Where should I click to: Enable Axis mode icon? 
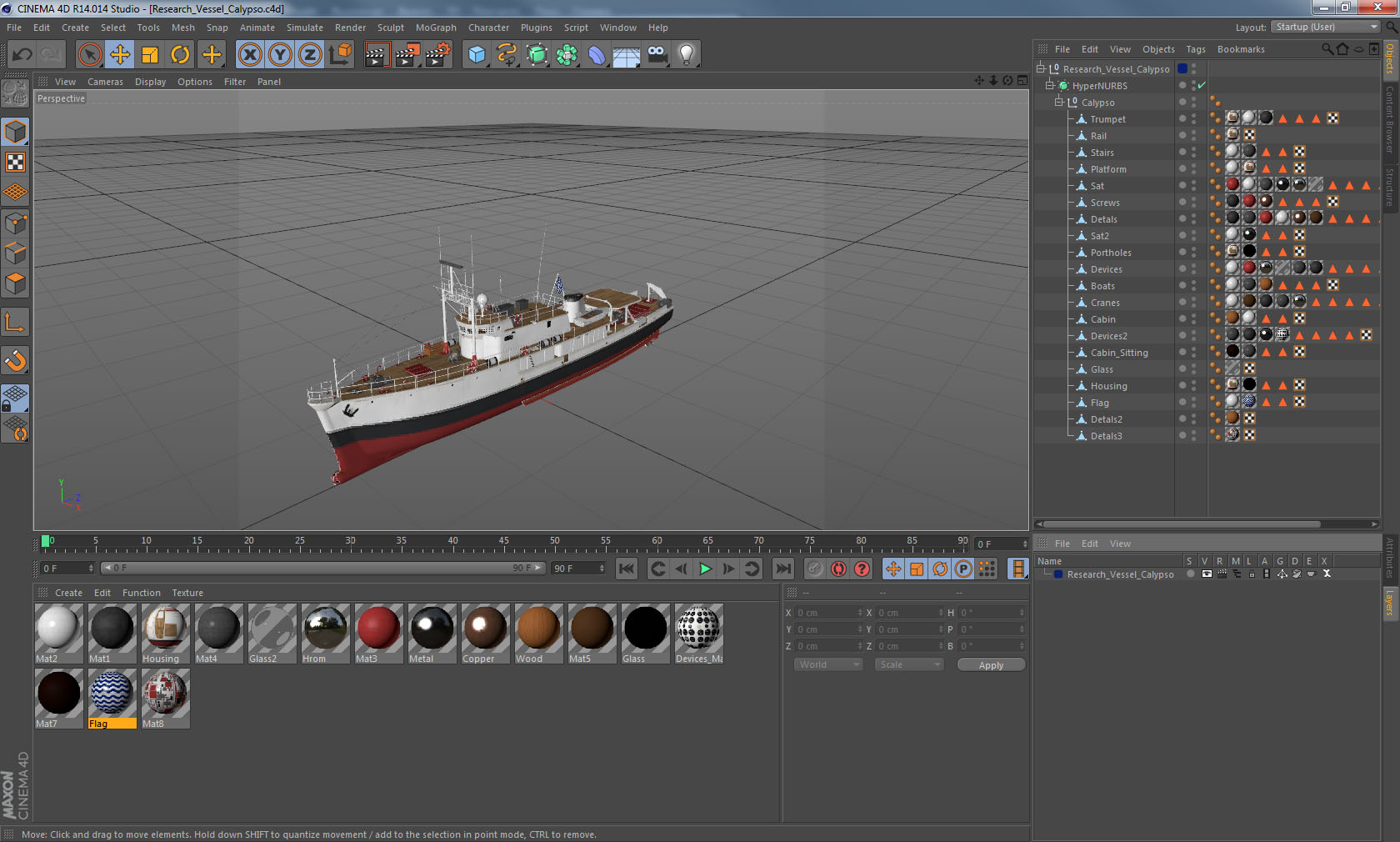tap(16, 323)
